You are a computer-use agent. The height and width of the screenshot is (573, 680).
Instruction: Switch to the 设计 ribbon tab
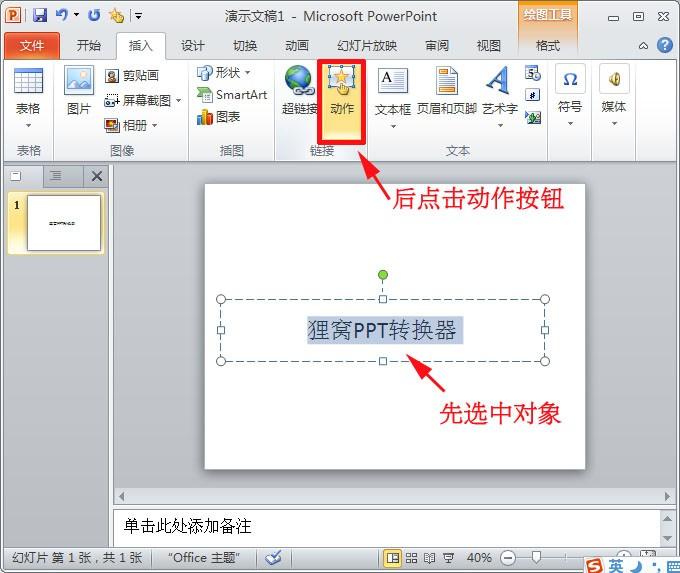click(x=193, y=45)
